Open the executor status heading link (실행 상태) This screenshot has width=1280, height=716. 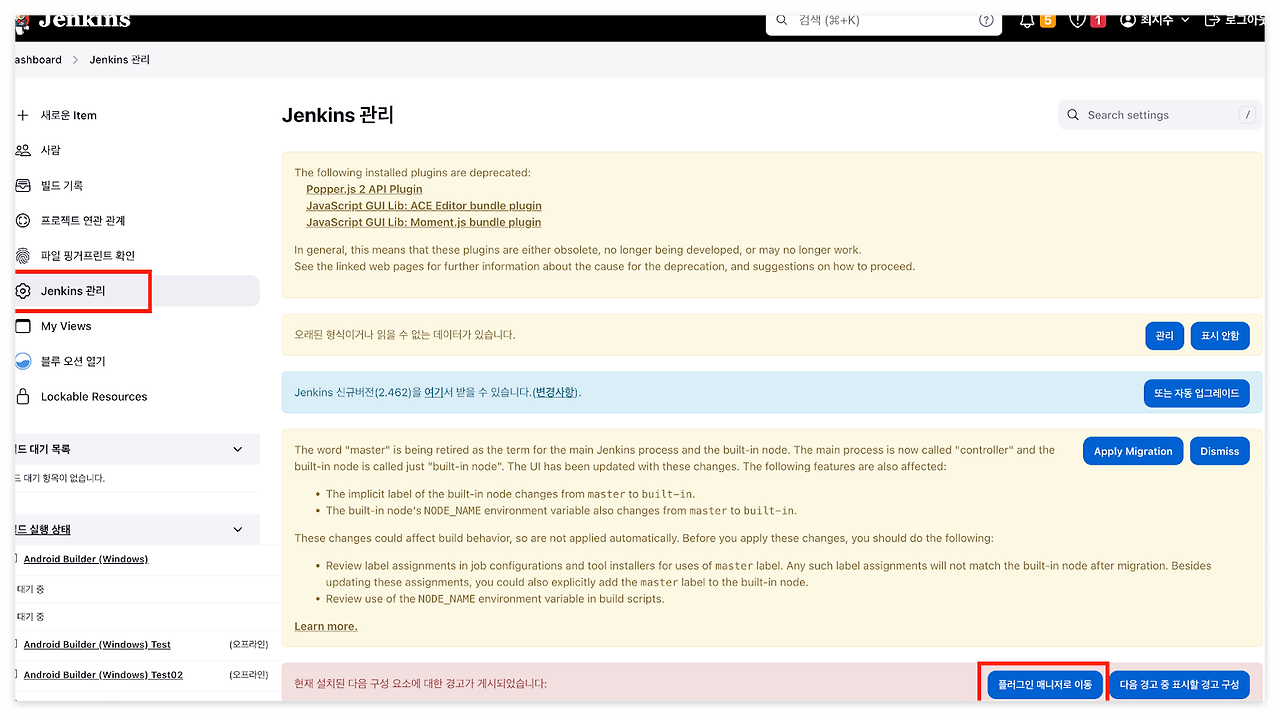43,529
